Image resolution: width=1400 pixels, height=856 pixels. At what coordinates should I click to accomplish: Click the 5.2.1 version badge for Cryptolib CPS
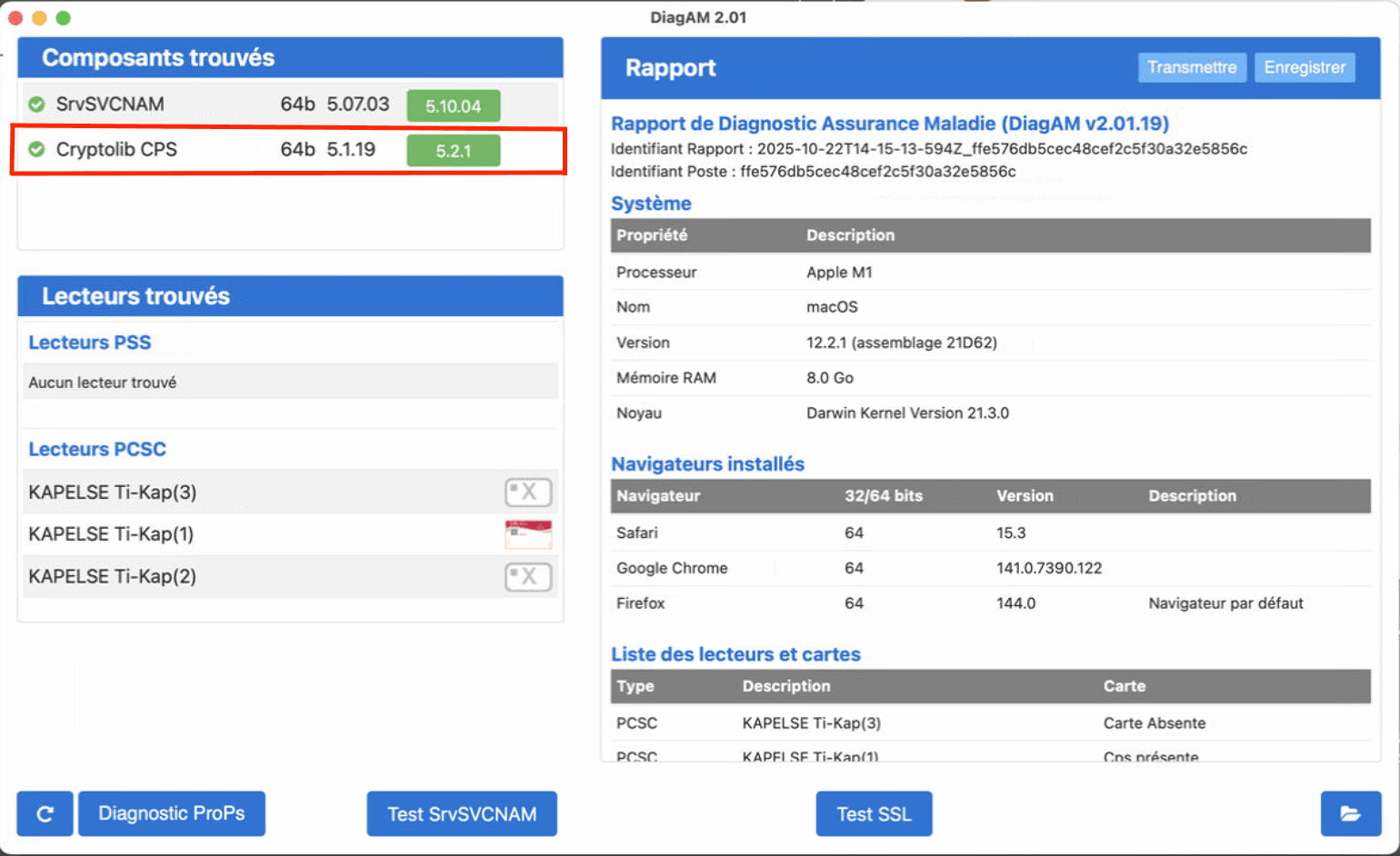[x=453, y=150]
